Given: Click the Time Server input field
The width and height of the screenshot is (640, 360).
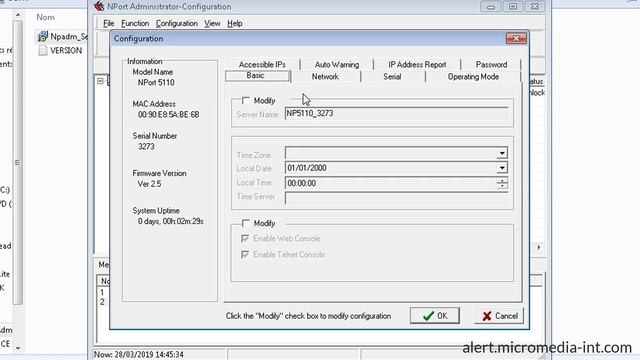Looking at the screenshot, I should tap(396, 197).
